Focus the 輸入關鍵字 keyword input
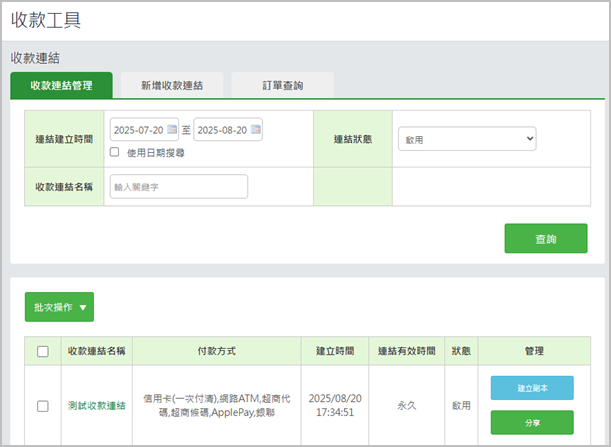The height and width of the screenshot is (447, 611). tap(178, 187)
